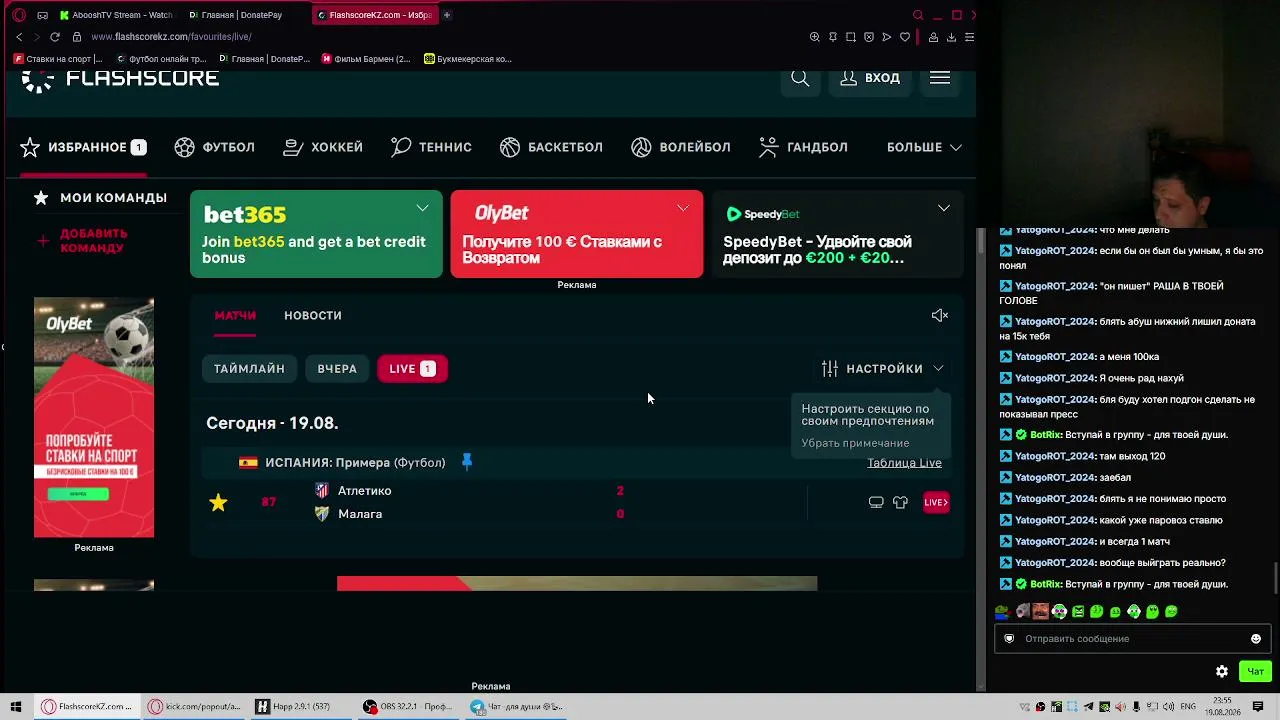The height and width of the screenshot is (720, 1280).
Task: Switch to the kick.com popout taskbar window
Action: [x=194, y=707]
